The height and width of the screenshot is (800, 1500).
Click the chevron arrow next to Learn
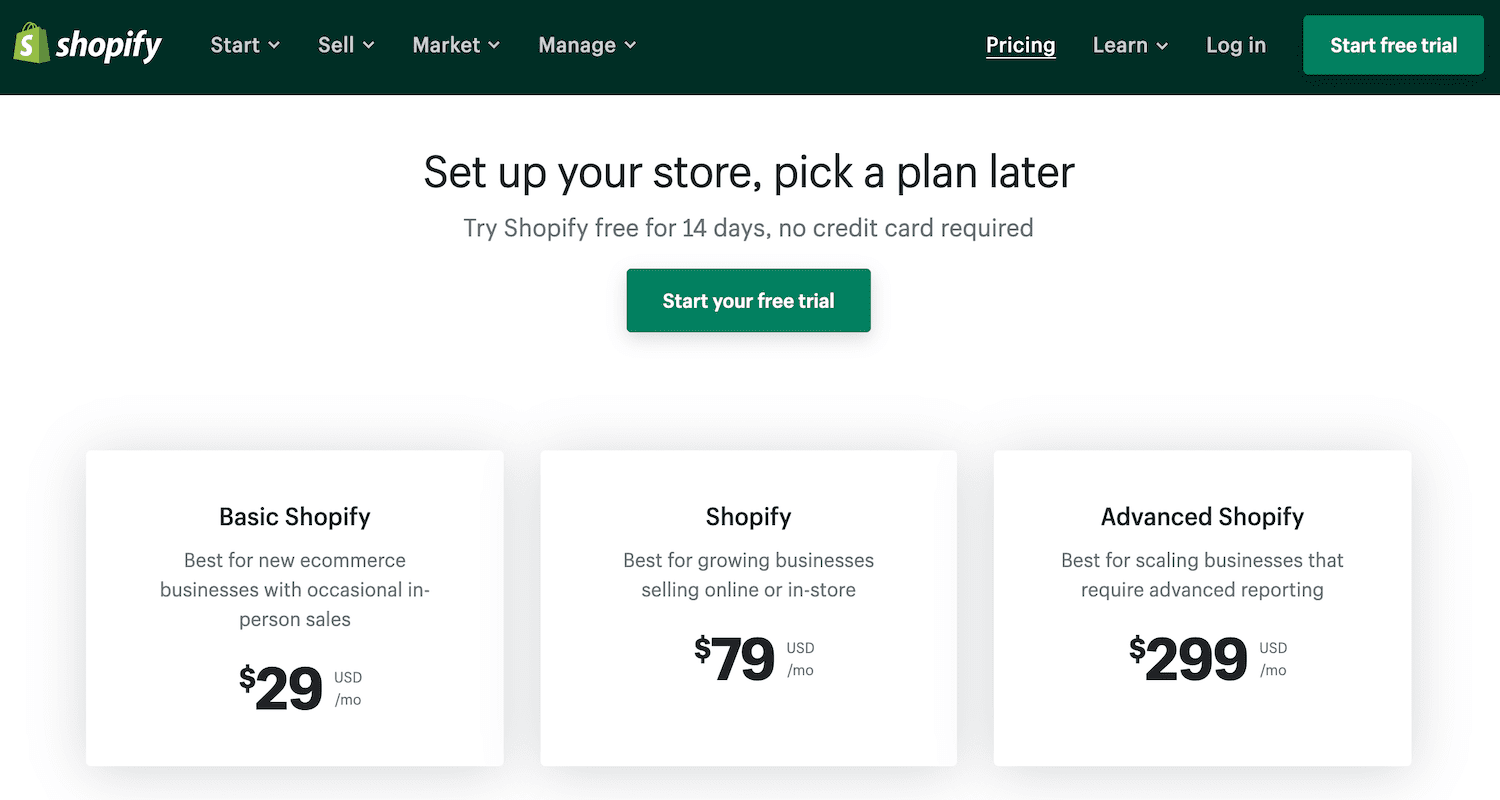click(1161, 46)
